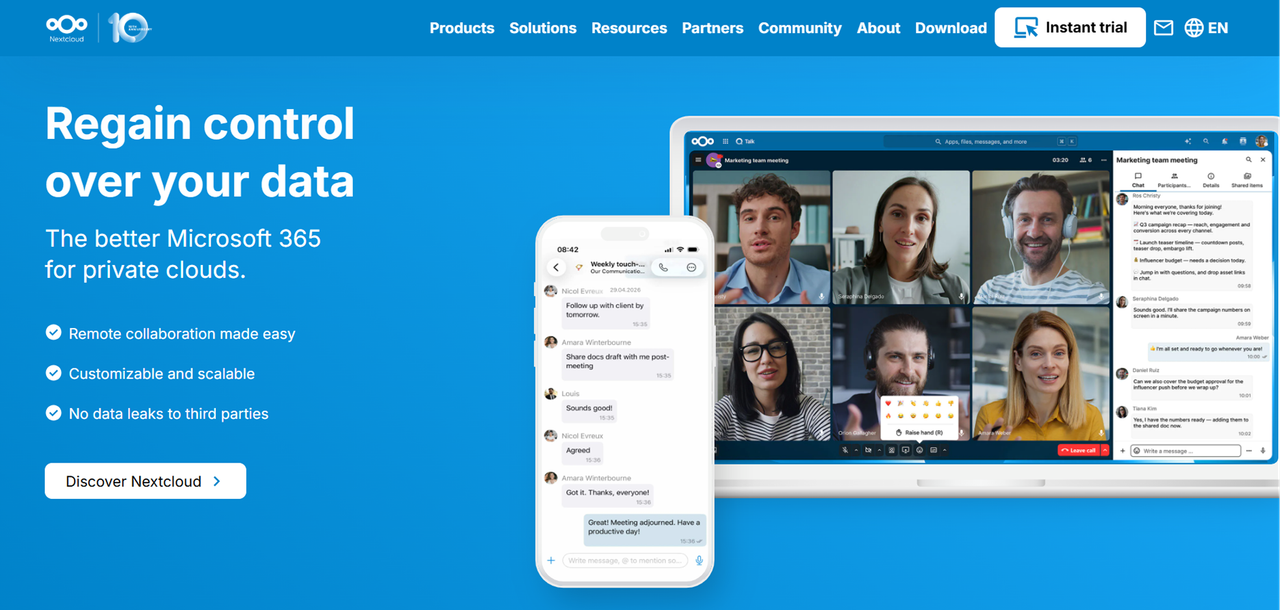Click Amara Weber's video tile
This screenshot has height=610, width=1280.
[x=1041, y=373]
